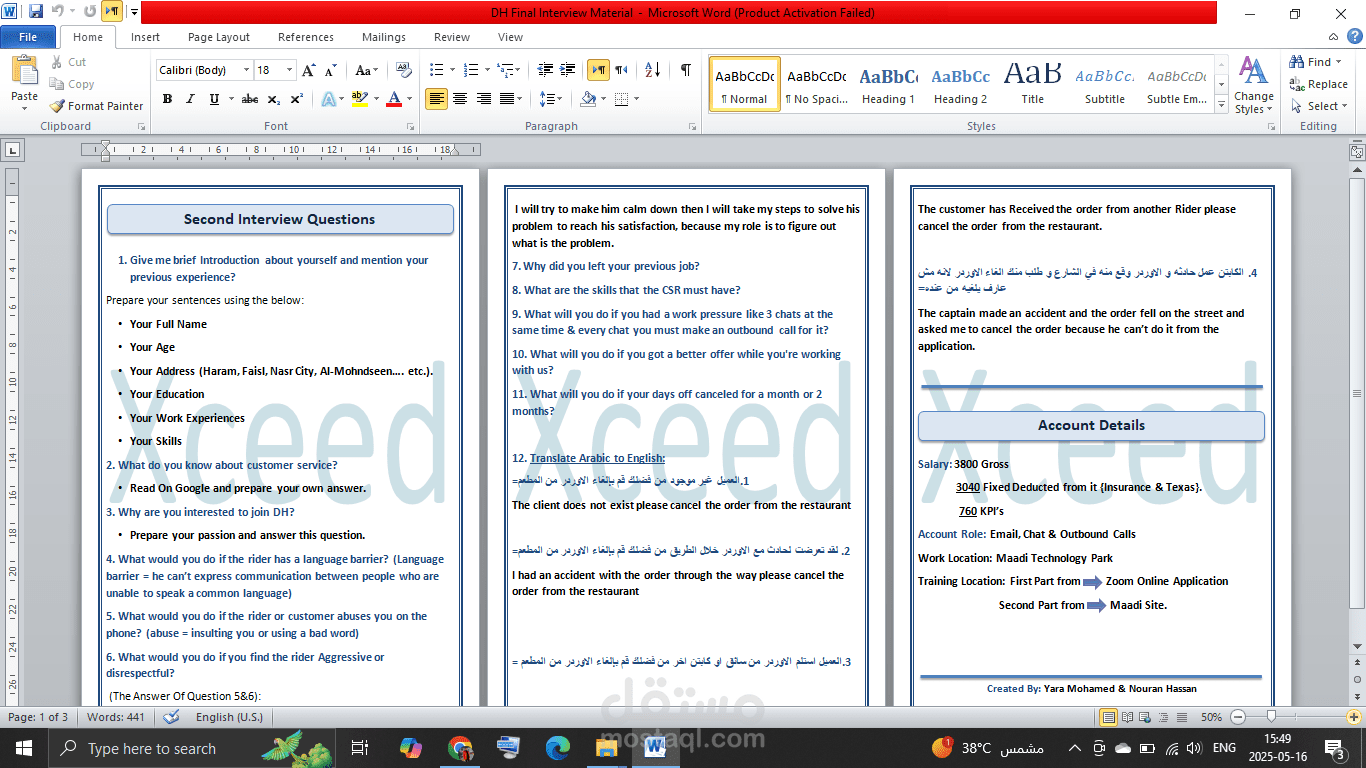
Task: Clear all formatting with the eraser icon
Action: pos(404,70)
